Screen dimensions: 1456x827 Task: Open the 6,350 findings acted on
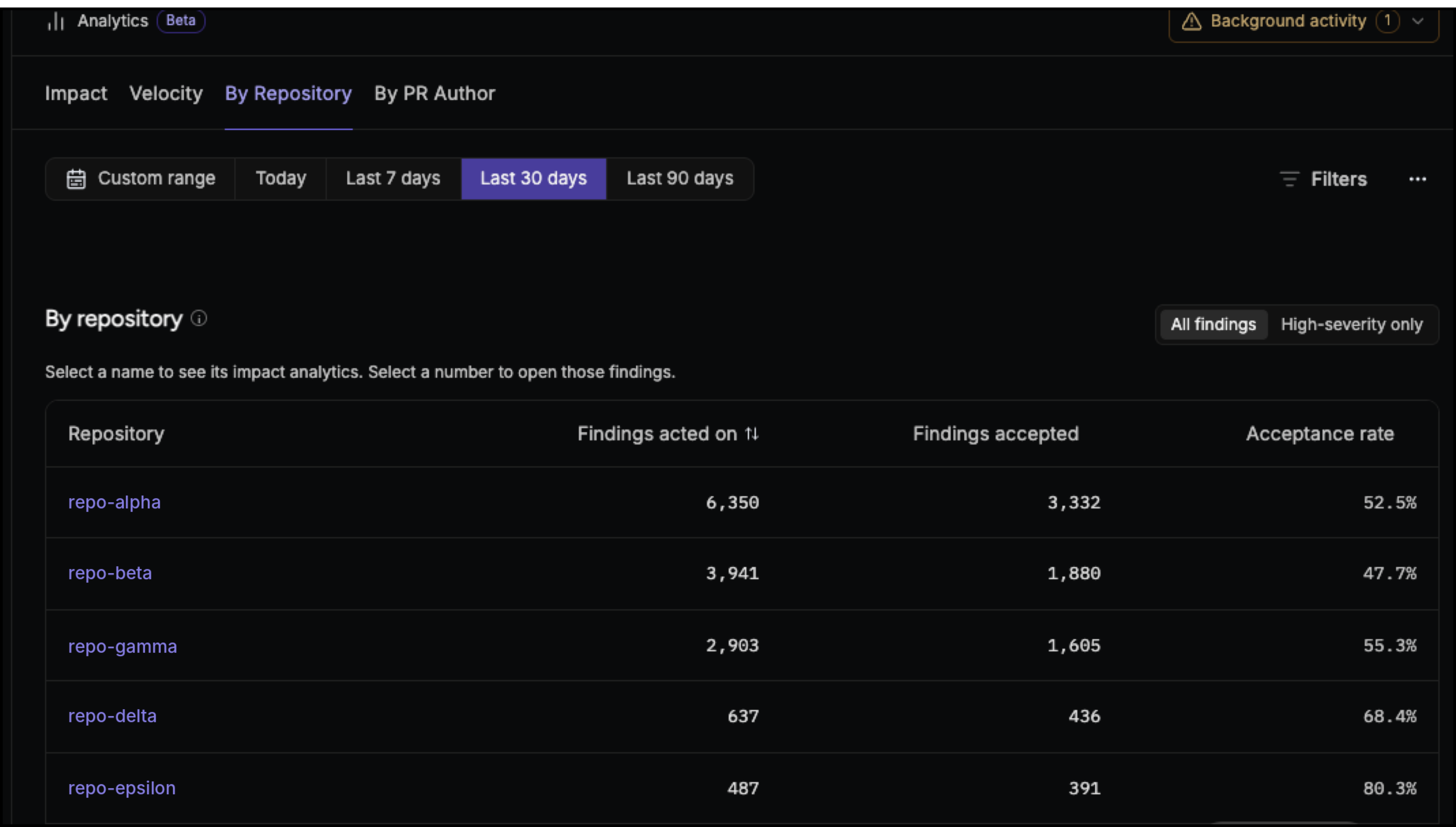[732, 503]
